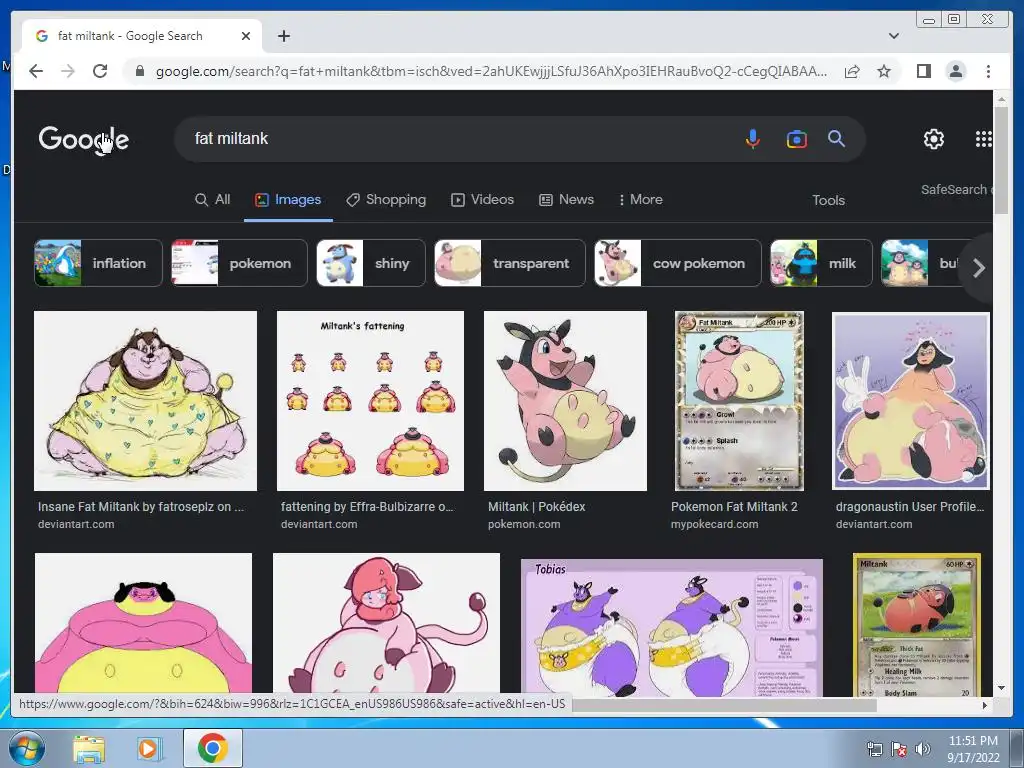Open Chrome three-dot menu
Screen dimensions: 1024x768
click(988, 71)
